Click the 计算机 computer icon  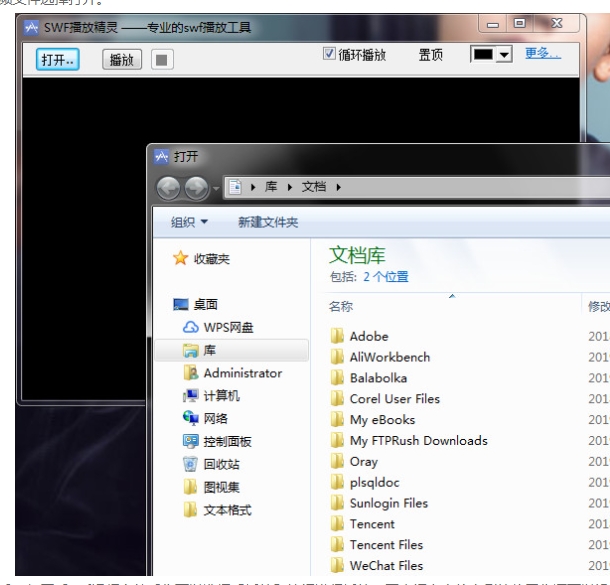tap(191, 396)
